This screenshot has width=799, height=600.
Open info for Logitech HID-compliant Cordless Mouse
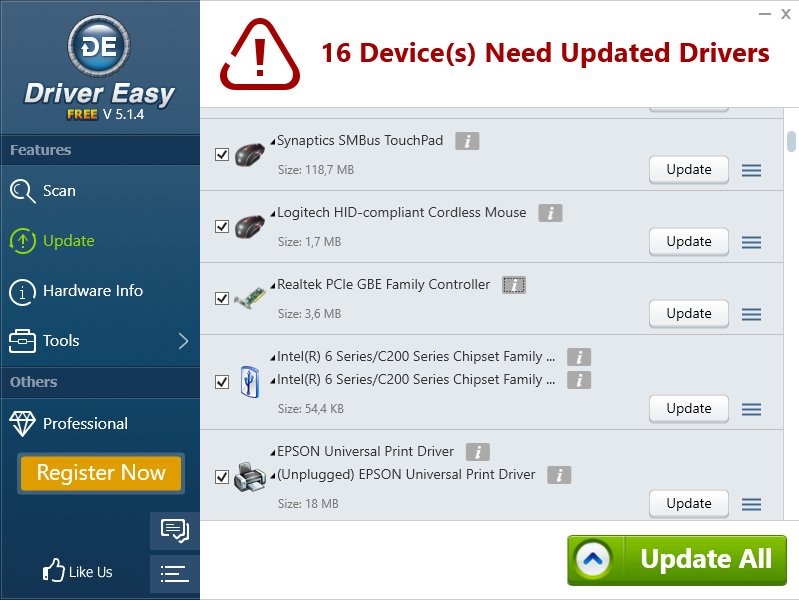click(550, 213)
